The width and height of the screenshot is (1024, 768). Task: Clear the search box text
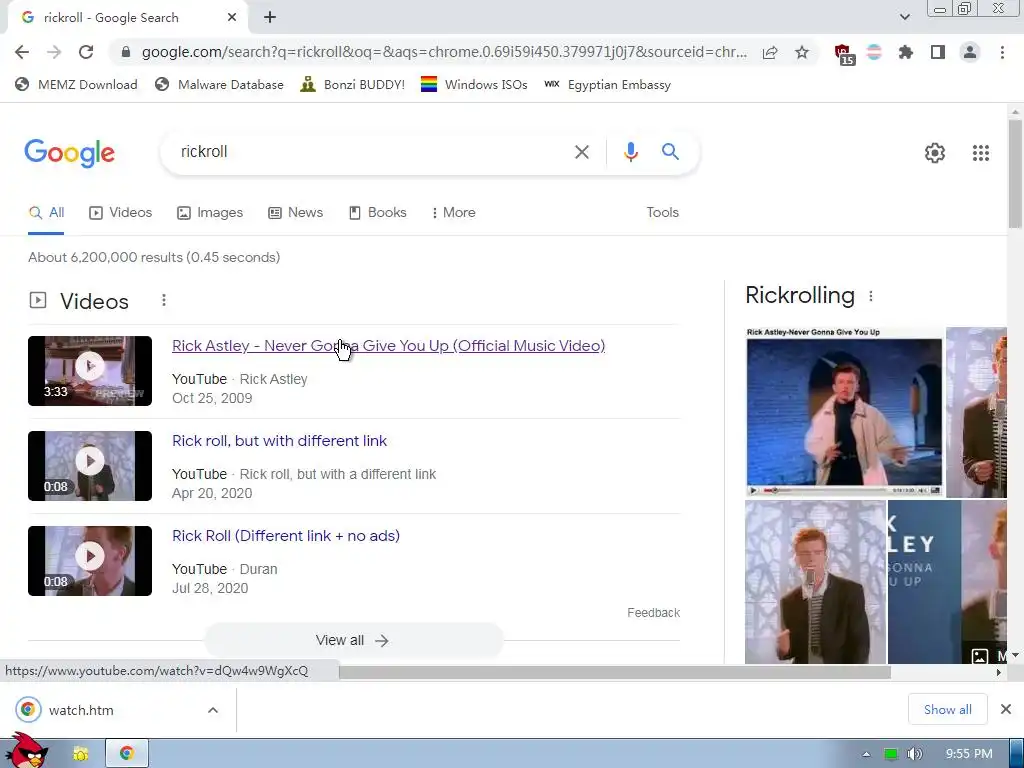(x=581, y=152)
